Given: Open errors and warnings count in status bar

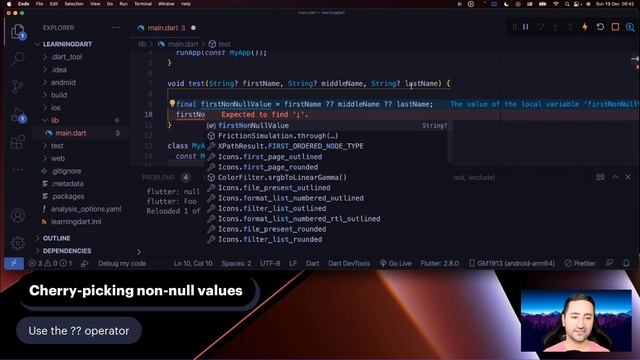Looking at the screenshot, I should [x=50, y=263].
